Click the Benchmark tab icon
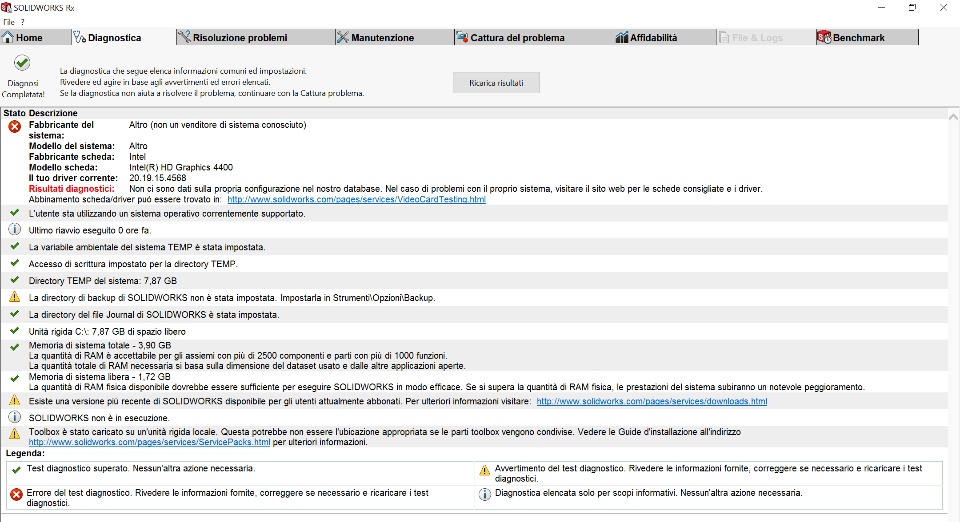Screen dimensions: 960x522 (824, 37)
